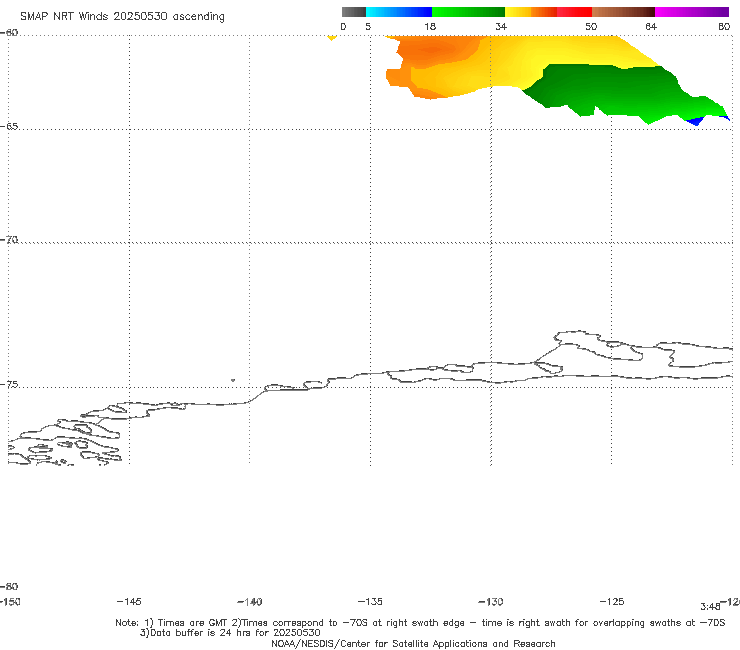Screen dimensions: 740x650
Task: Click the longitude label "-145"
Action: pos(129,602)
